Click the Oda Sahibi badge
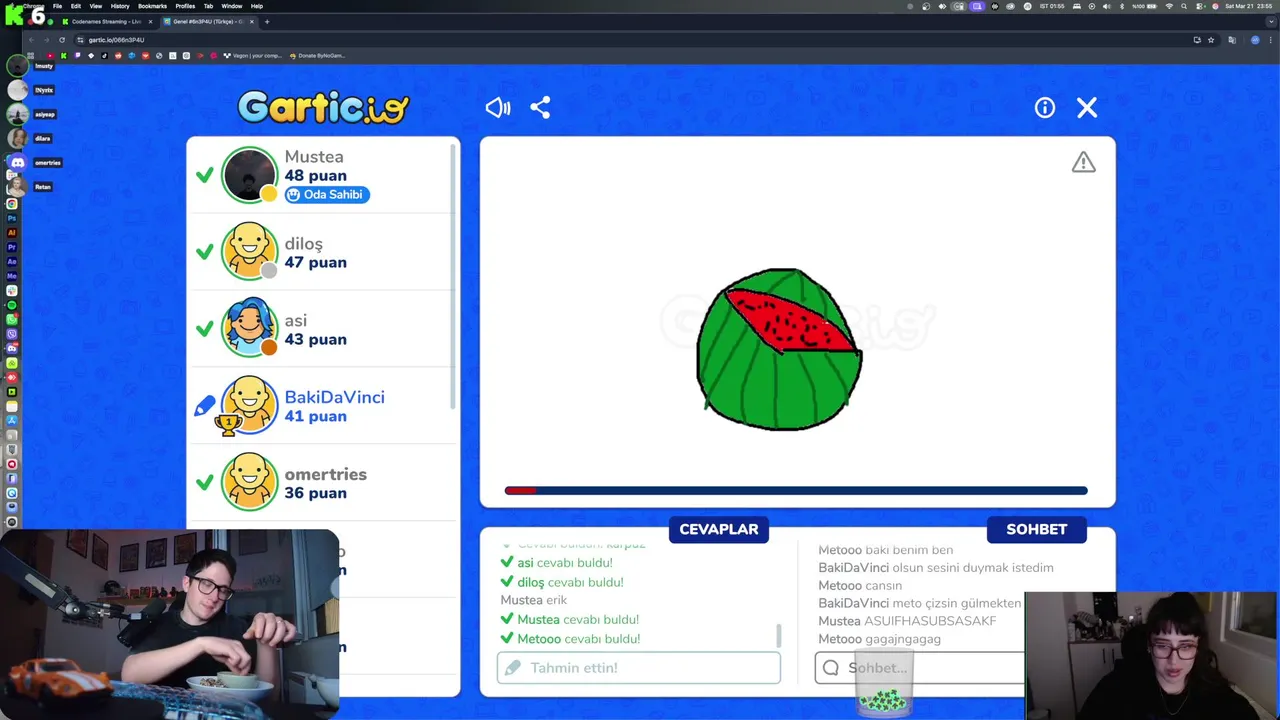The height and width of the screenshot is (720, 1280). (x=327, y=194)
